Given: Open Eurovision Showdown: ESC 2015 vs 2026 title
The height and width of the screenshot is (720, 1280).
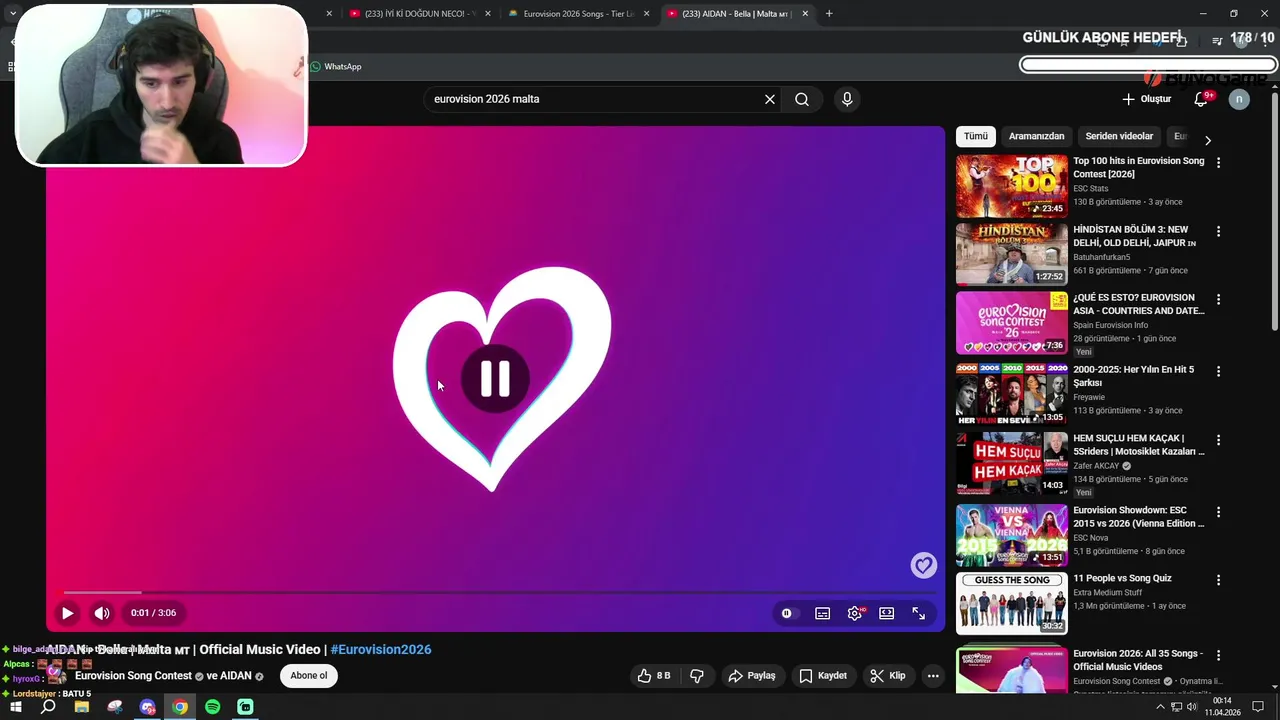Looking at the screenshot, I should click(1139, 517).
